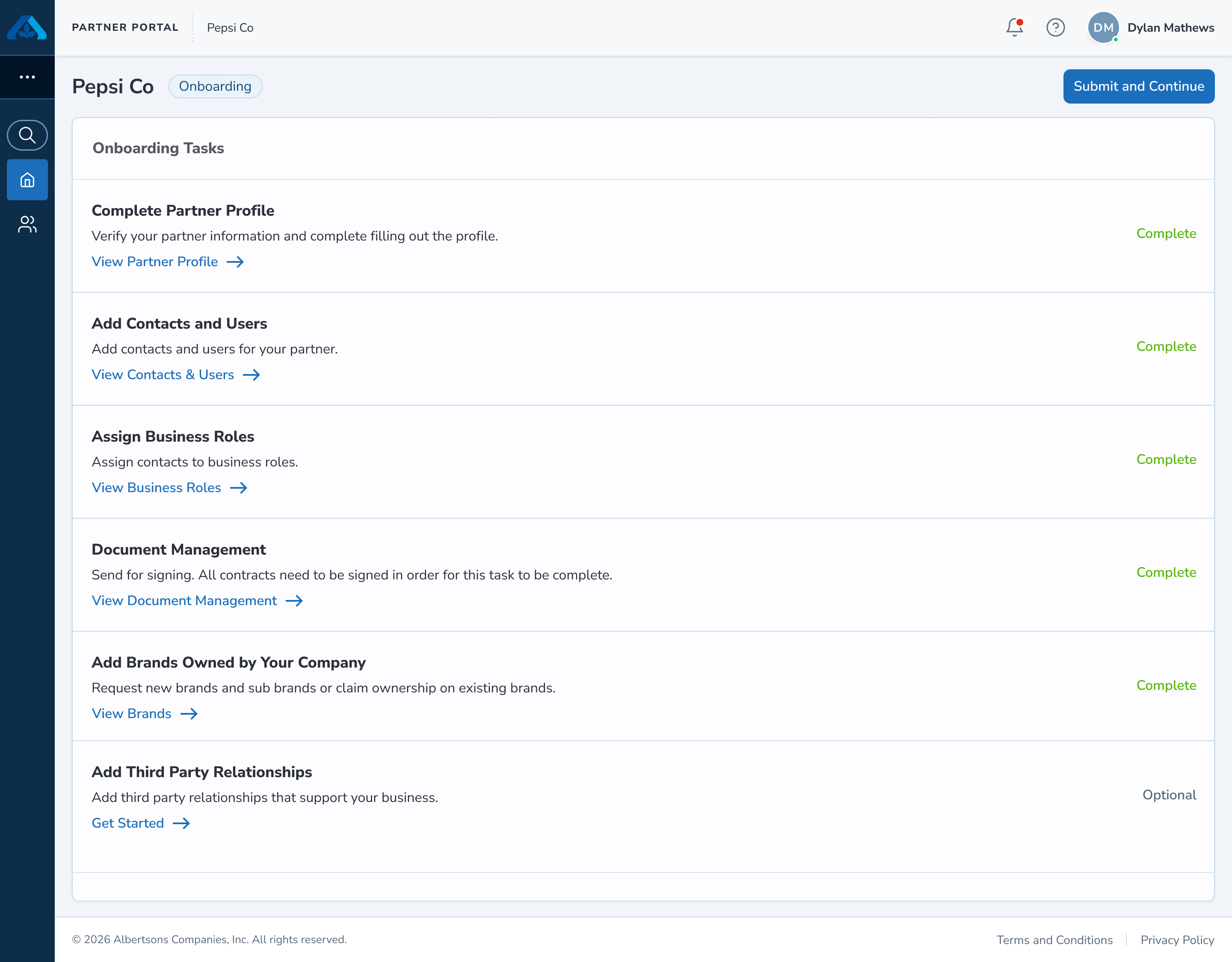This screenshot has width=1232, height=962.
Task: Click Get Started for Third Party Relationships
Action: point(128,823)
